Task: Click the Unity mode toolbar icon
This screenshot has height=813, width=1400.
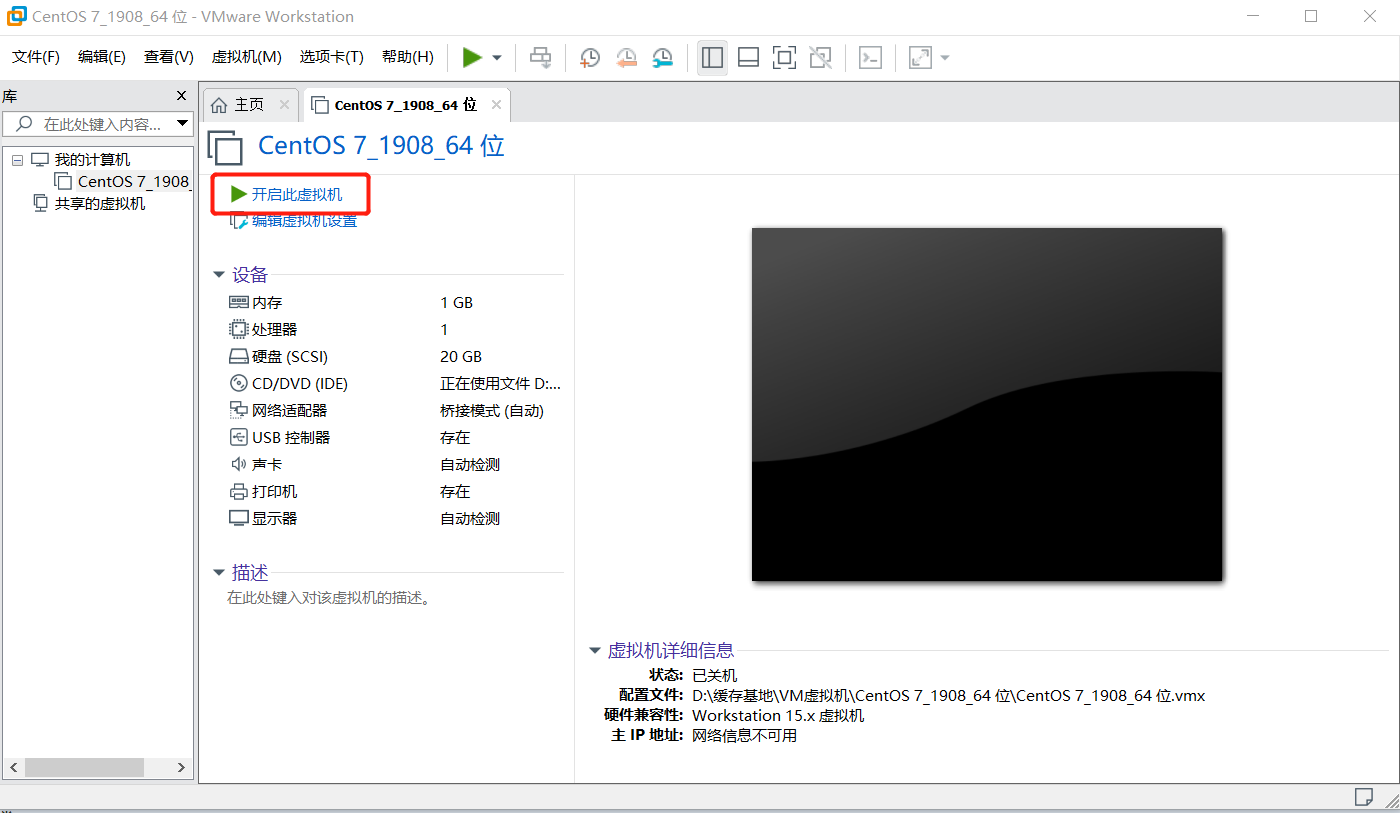Action: [x=820, y=58]
